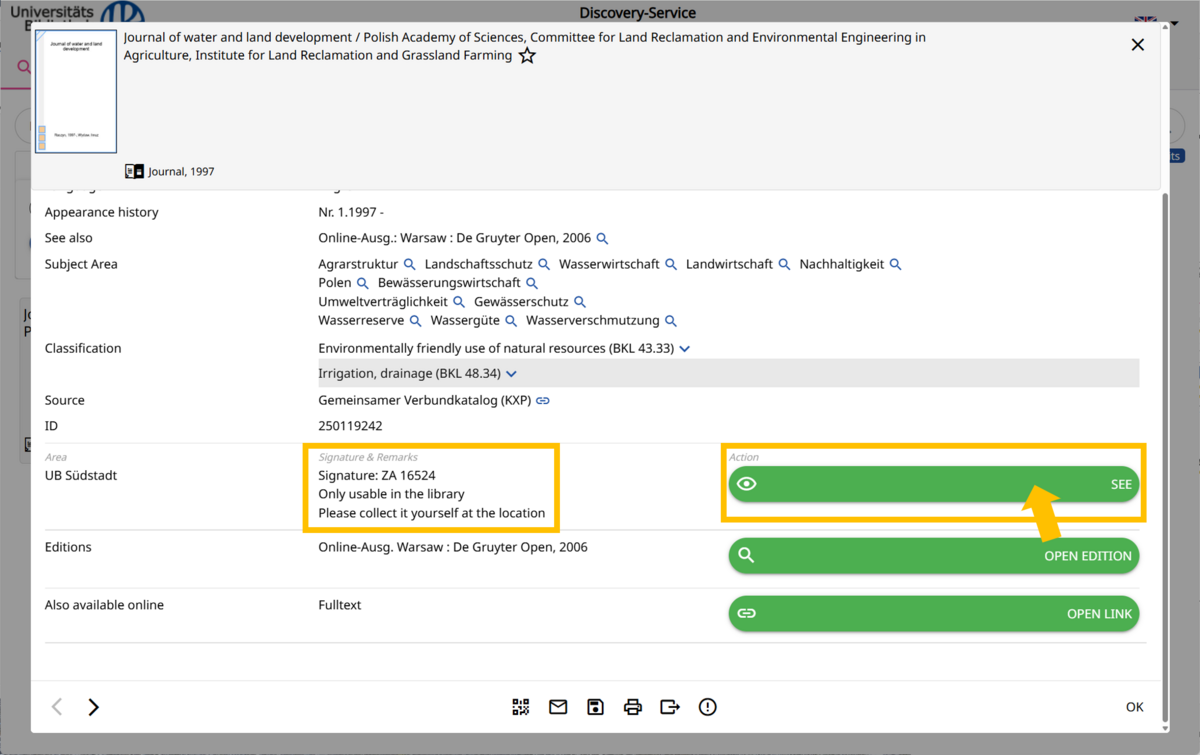The image size is (1200, 755).
Task: Search subject Nachhaltigkeit magnifier icon
Action: click(x=896, y=265)
